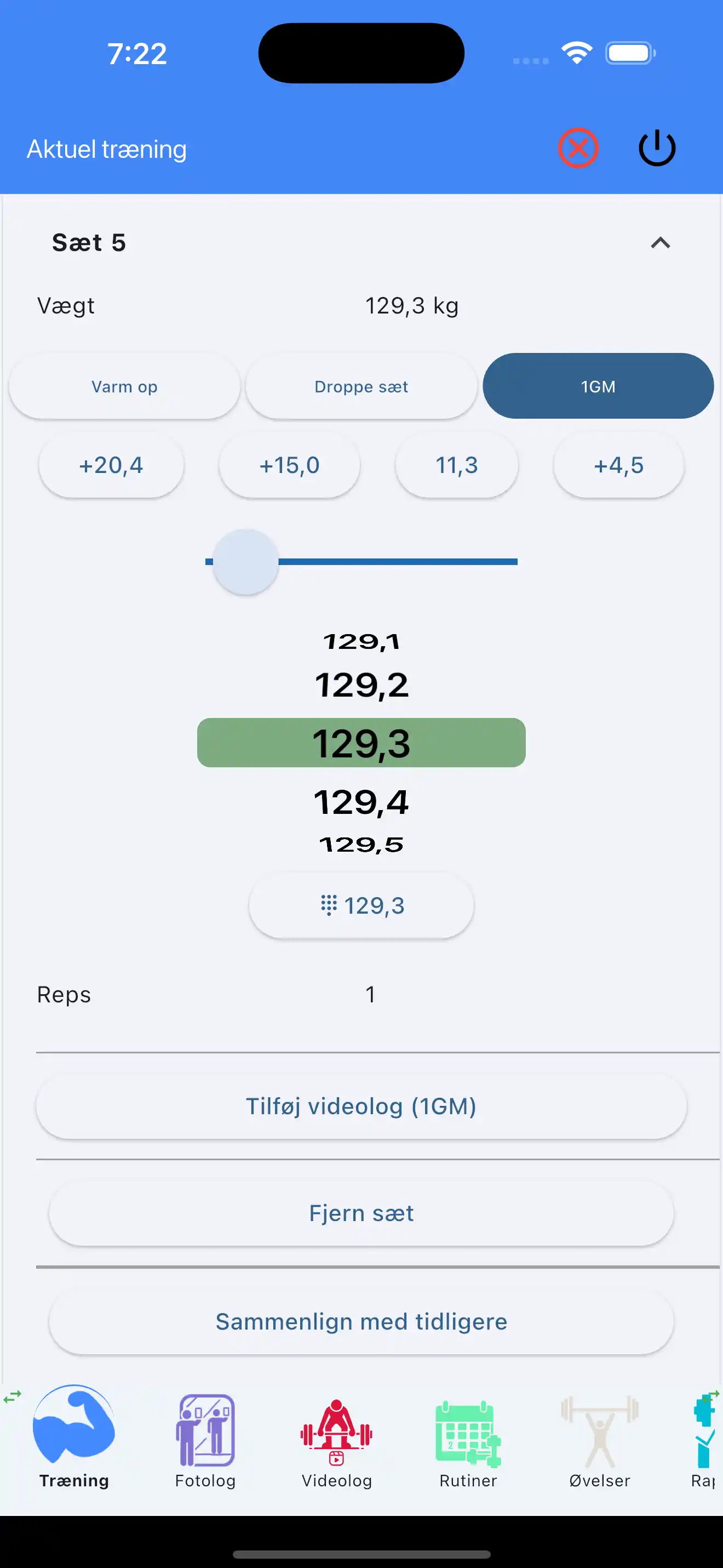Click Tilføj videolog (1GM) button

361,1106
